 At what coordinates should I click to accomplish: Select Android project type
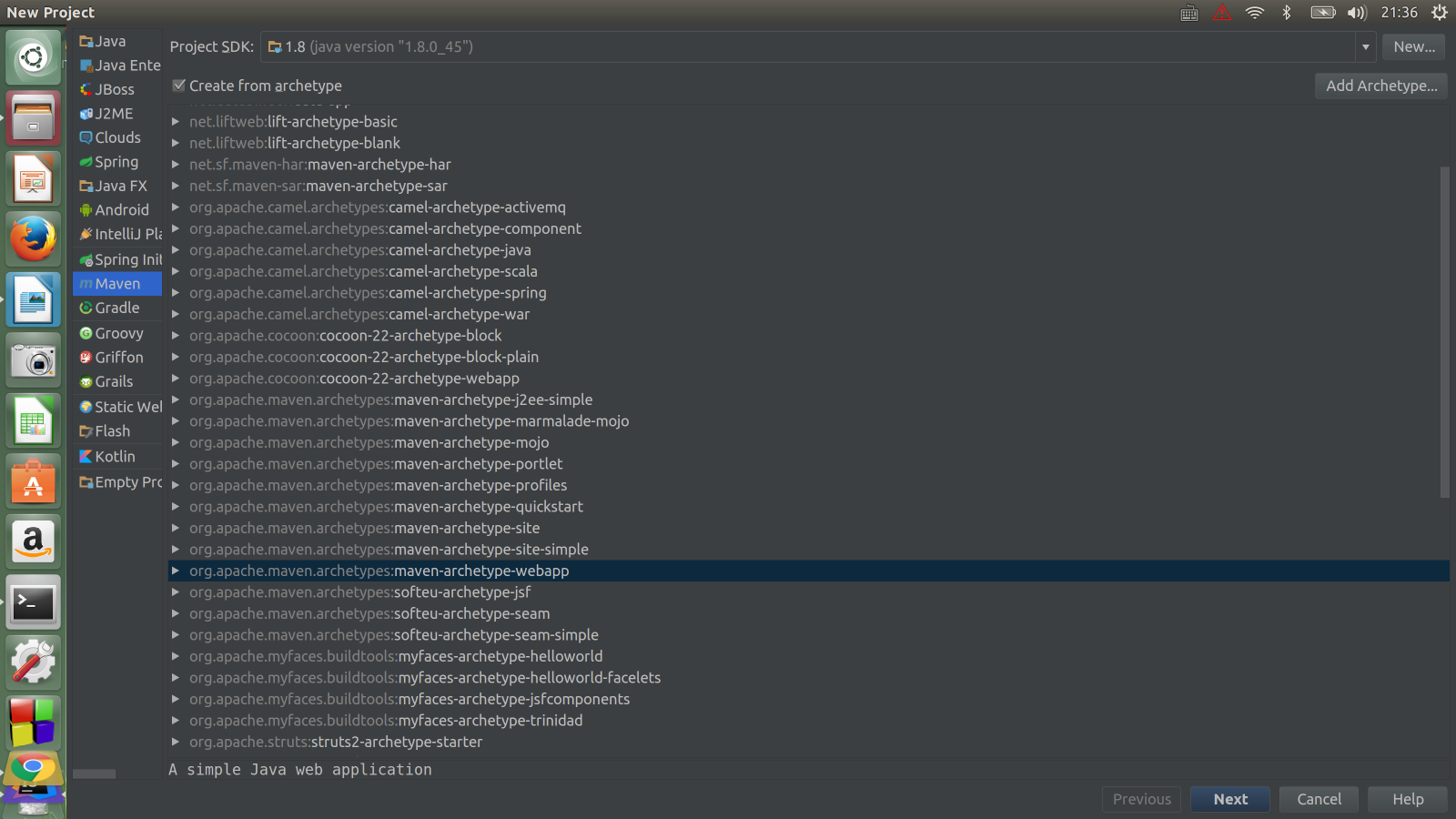pos(117,210)
